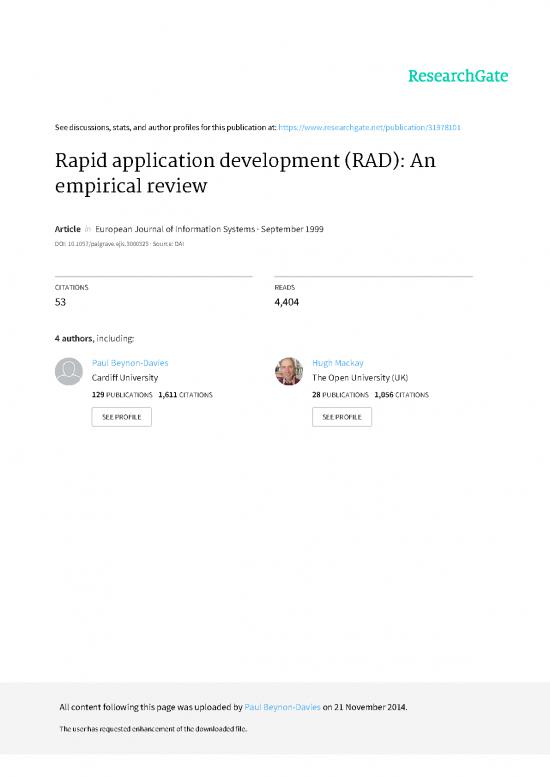
Task: Click Hugh Mackay profile photo
Action: (x=289, y=372)
